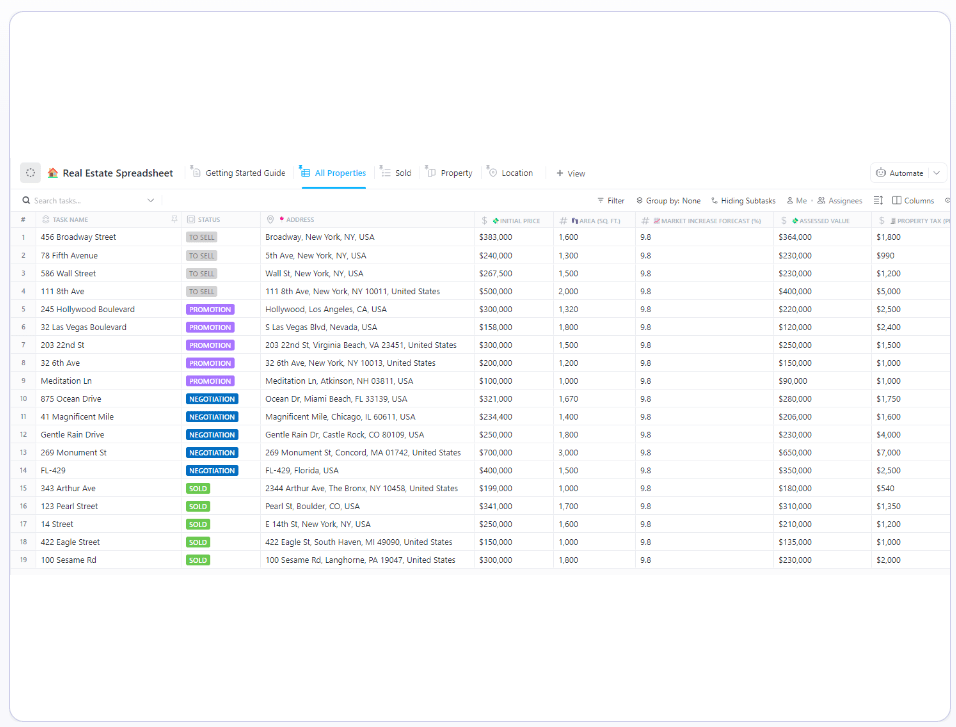Click the hash icon in the Area header
956x727 pixels.
[x=563, y=221]
